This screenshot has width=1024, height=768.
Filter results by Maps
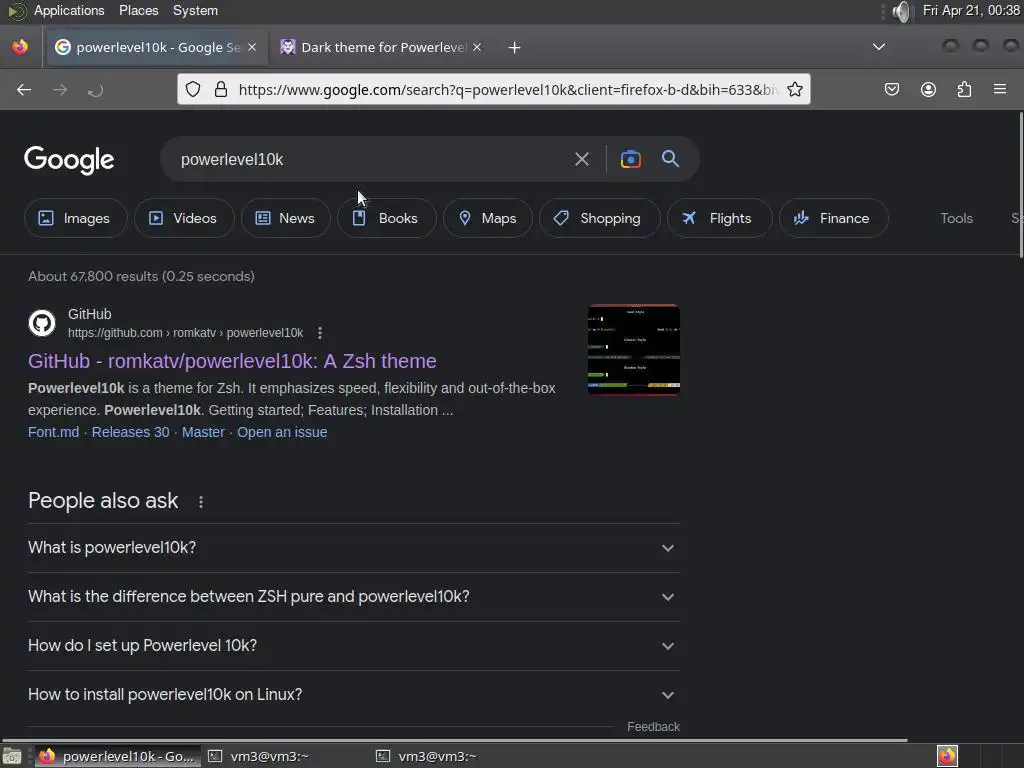click(488, 218)
